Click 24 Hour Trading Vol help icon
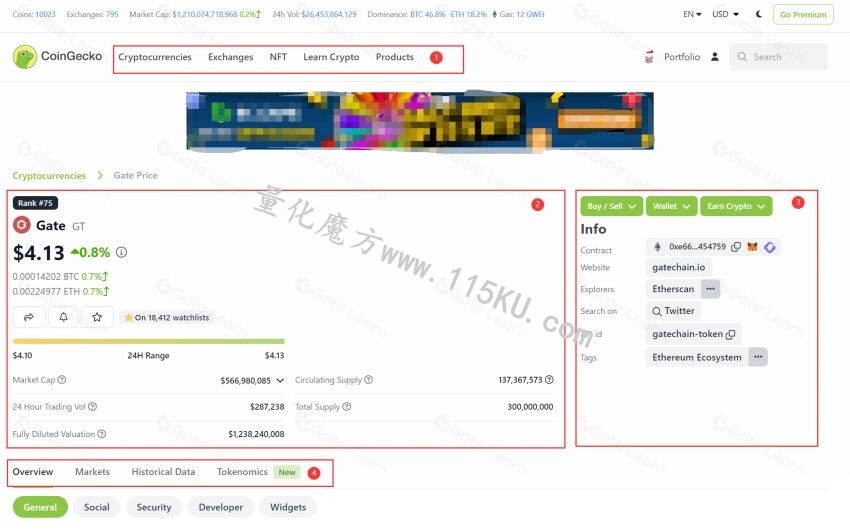This screenshot has width=850, height=531. (x=92, y=406)
